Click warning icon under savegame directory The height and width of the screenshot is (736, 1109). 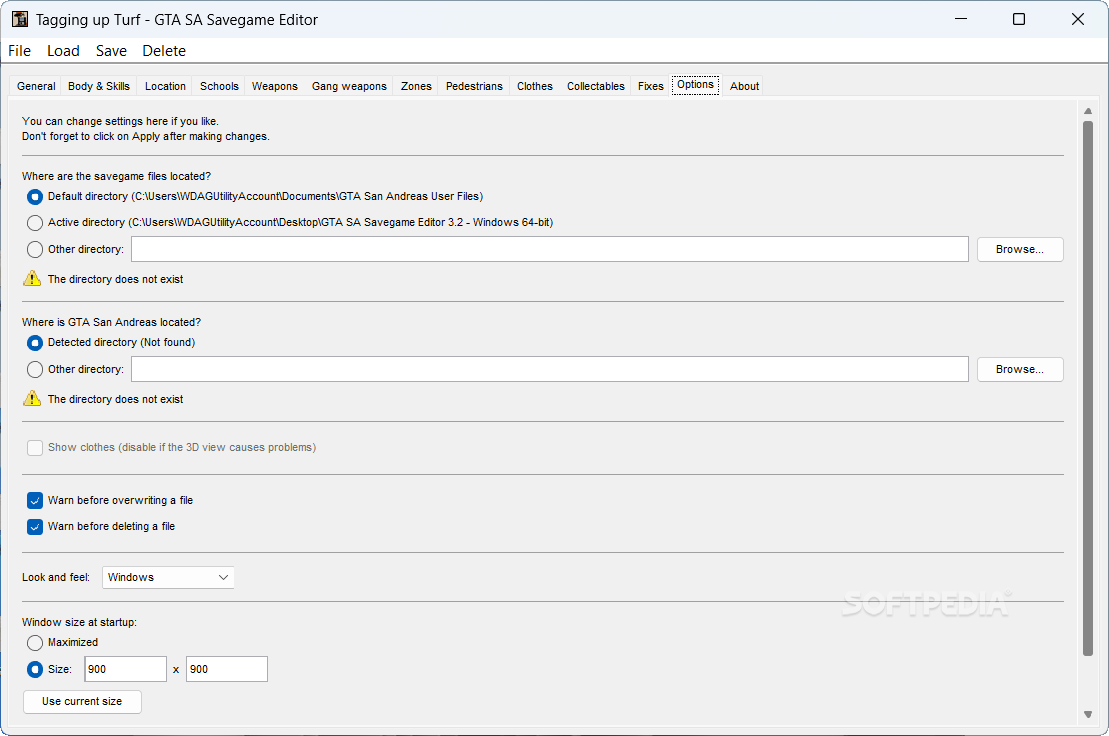pos(32,279)
